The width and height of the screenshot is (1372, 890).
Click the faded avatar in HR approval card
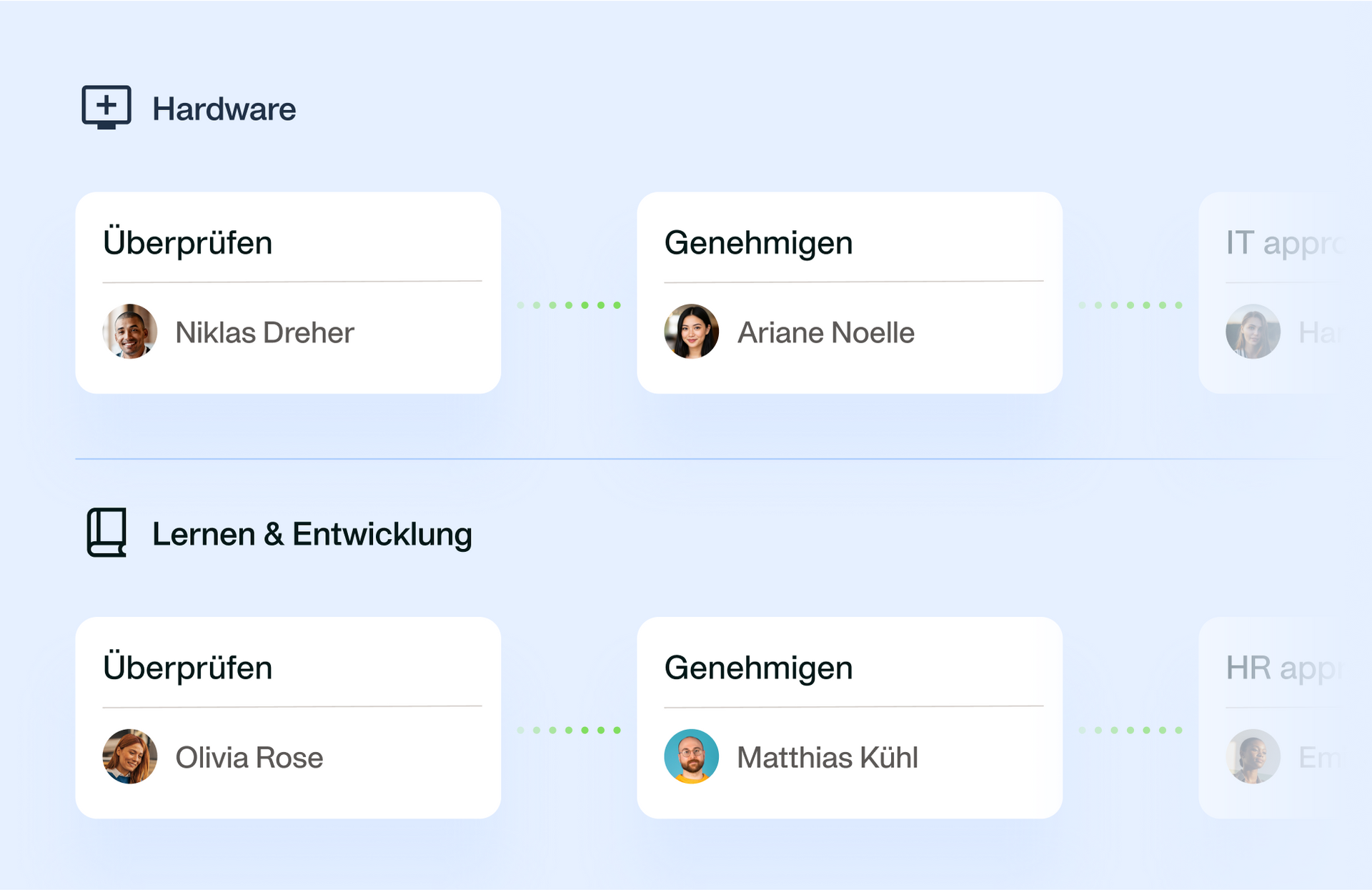point(1253,756)
